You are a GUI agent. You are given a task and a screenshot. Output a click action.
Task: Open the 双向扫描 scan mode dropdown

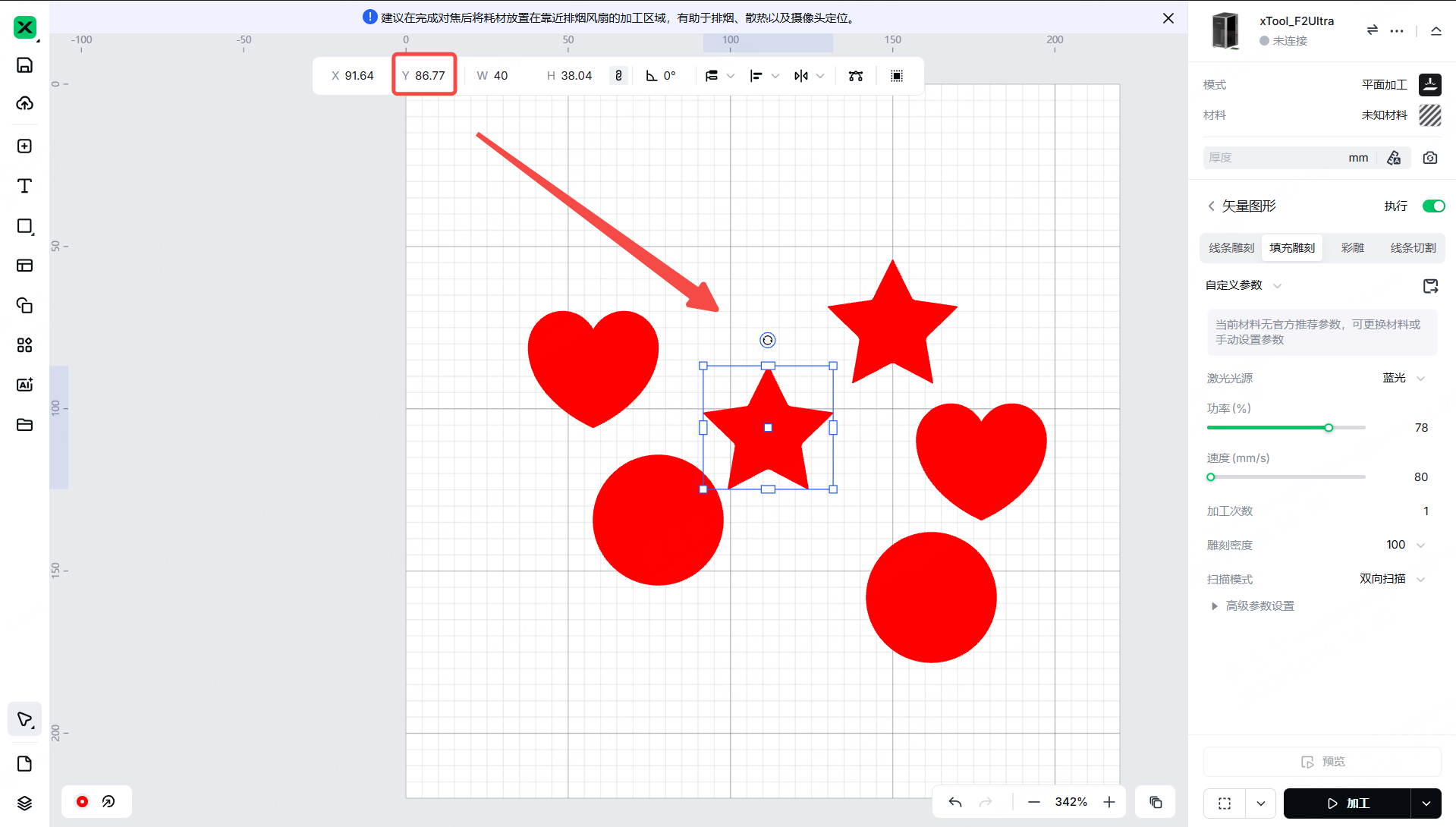tap(1392, 579)
